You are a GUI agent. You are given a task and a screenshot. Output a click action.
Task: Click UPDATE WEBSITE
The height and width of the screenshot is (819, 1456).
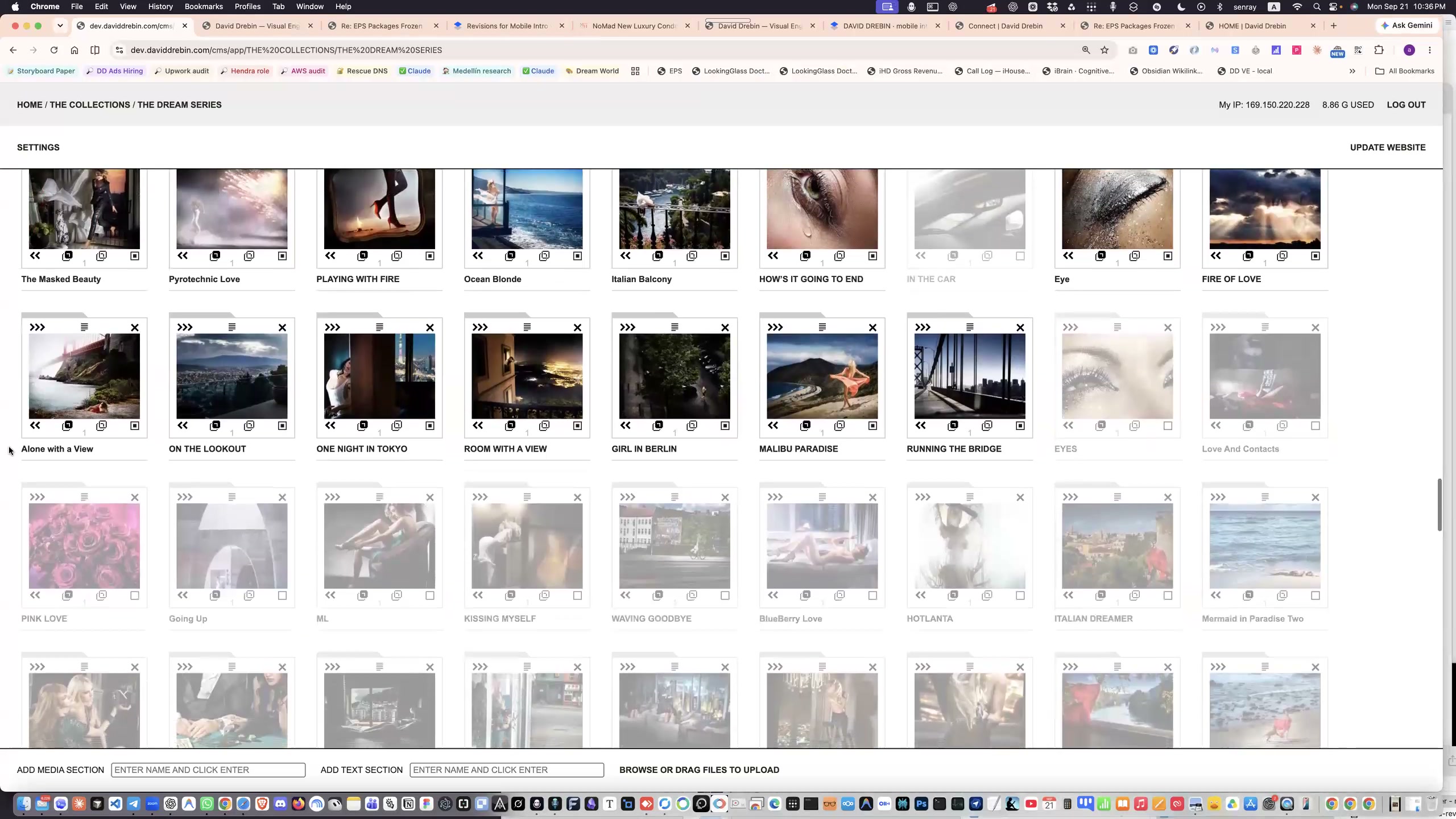[1388, 147]
